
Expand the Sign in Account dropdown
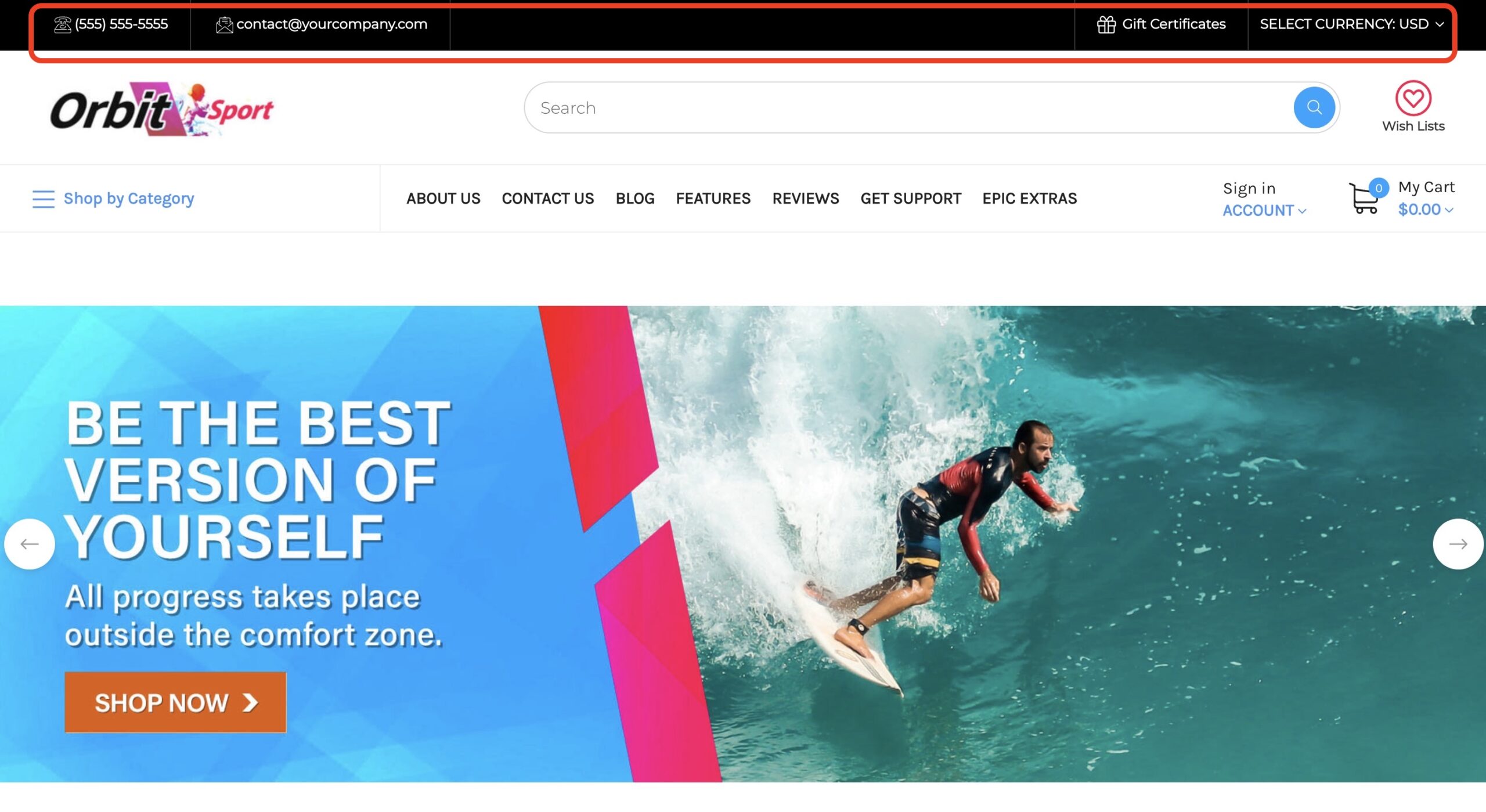pyautogui.click(x=1264, y=199)
